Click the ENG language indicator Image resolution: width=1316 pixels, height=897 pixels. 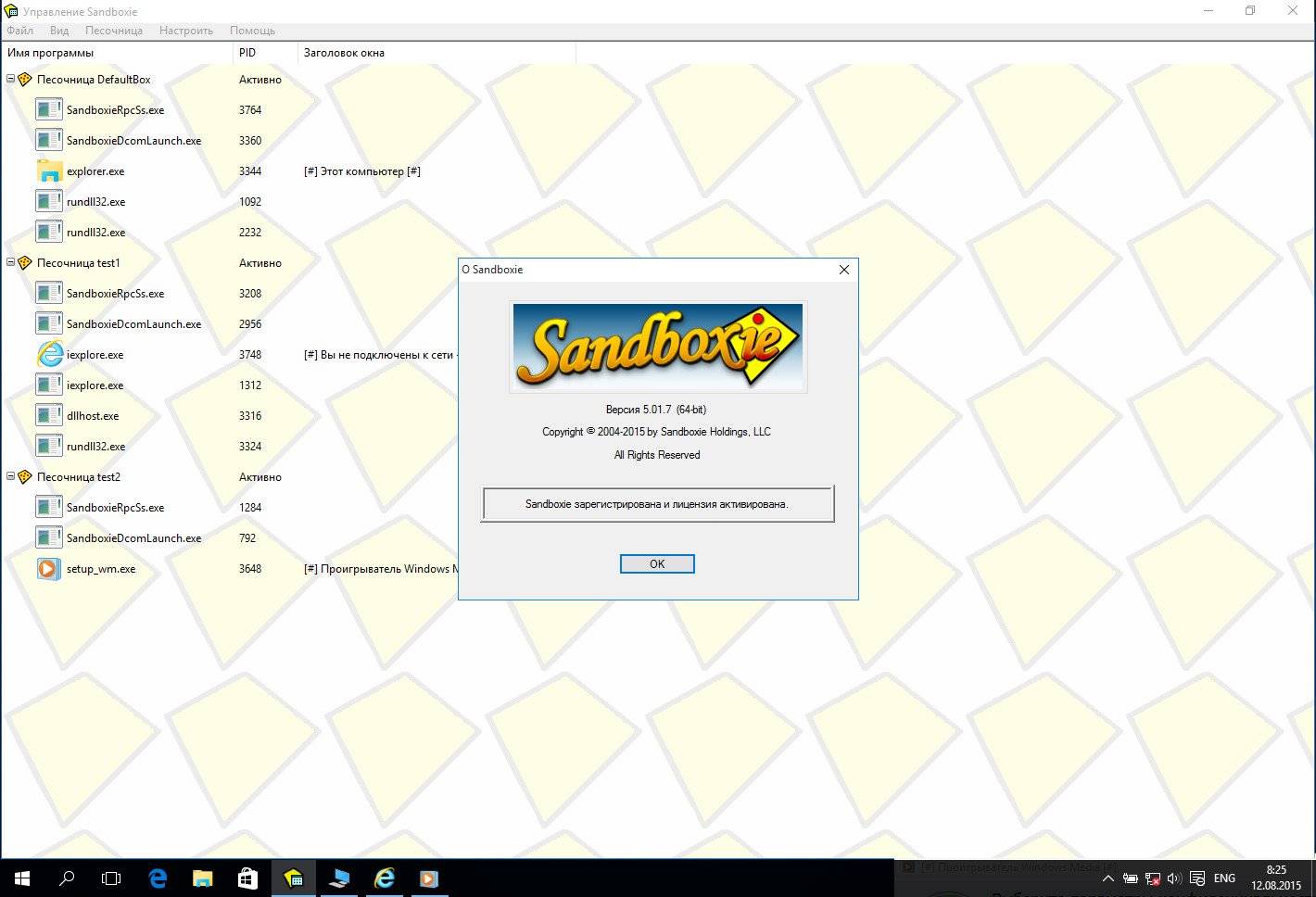[1224, 878]
